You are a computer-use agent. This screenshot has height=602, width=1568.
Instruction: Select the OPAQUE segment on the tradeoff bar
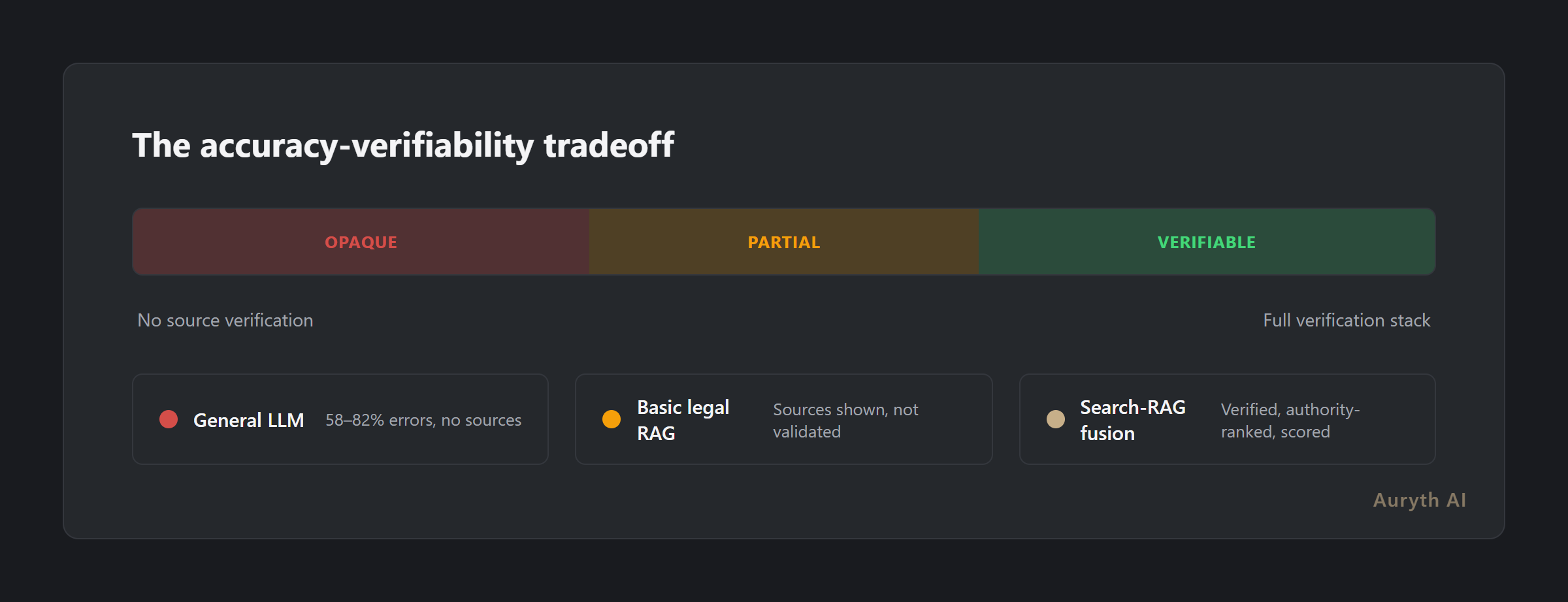360,242
